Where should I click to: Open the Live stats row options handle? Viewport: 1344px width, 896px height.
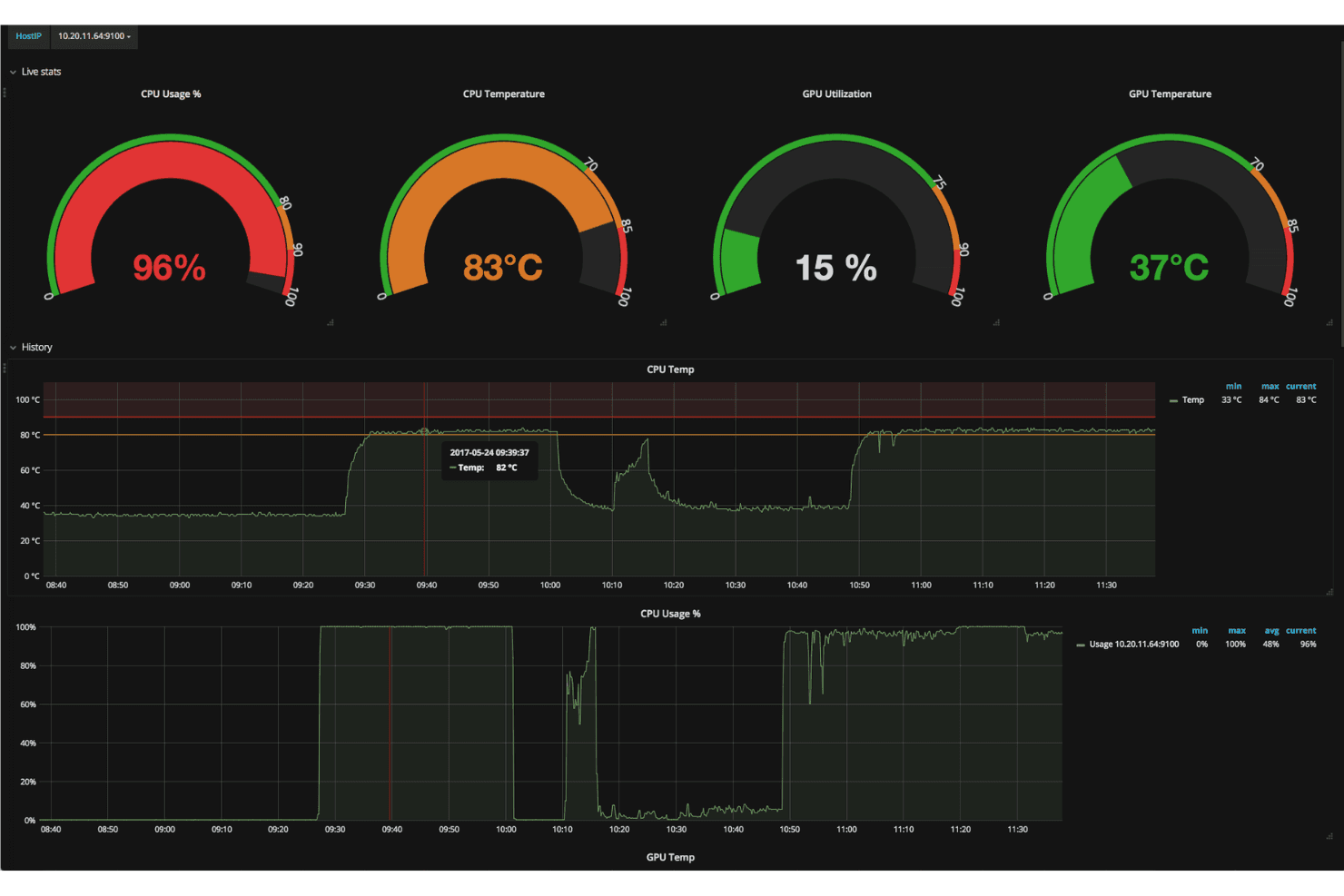tap(4, 93)
